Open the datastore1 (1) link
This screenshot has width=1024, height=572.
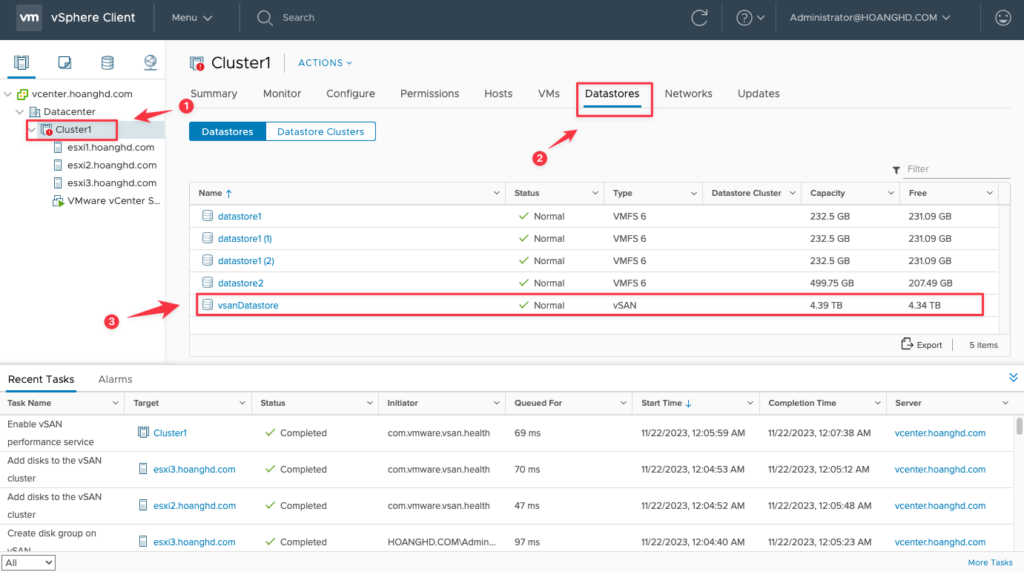coord(245,238)
